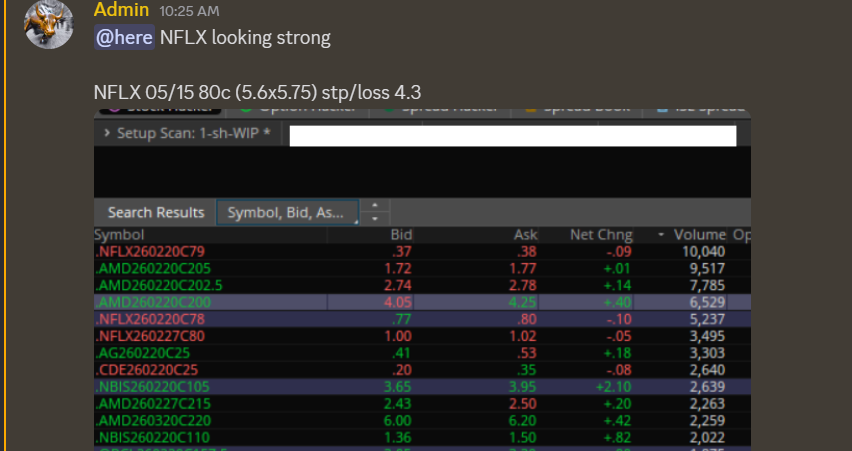Click the 6.00 bid value
852x451 pixels.
tap(398, 421)
